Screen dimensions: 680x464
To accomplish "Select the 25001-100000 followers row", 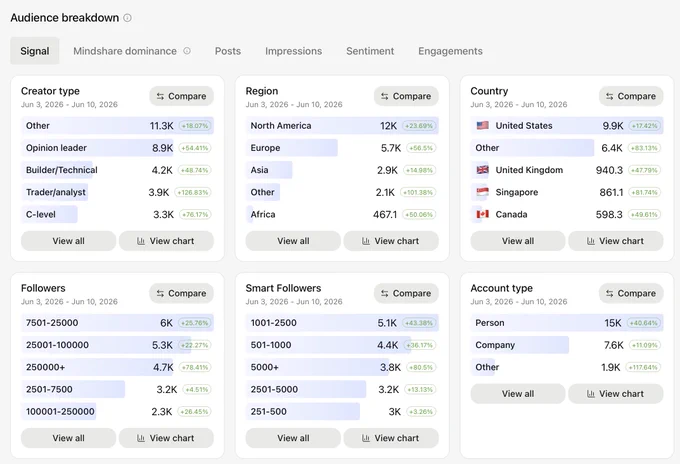I will (x=117, y=345).
